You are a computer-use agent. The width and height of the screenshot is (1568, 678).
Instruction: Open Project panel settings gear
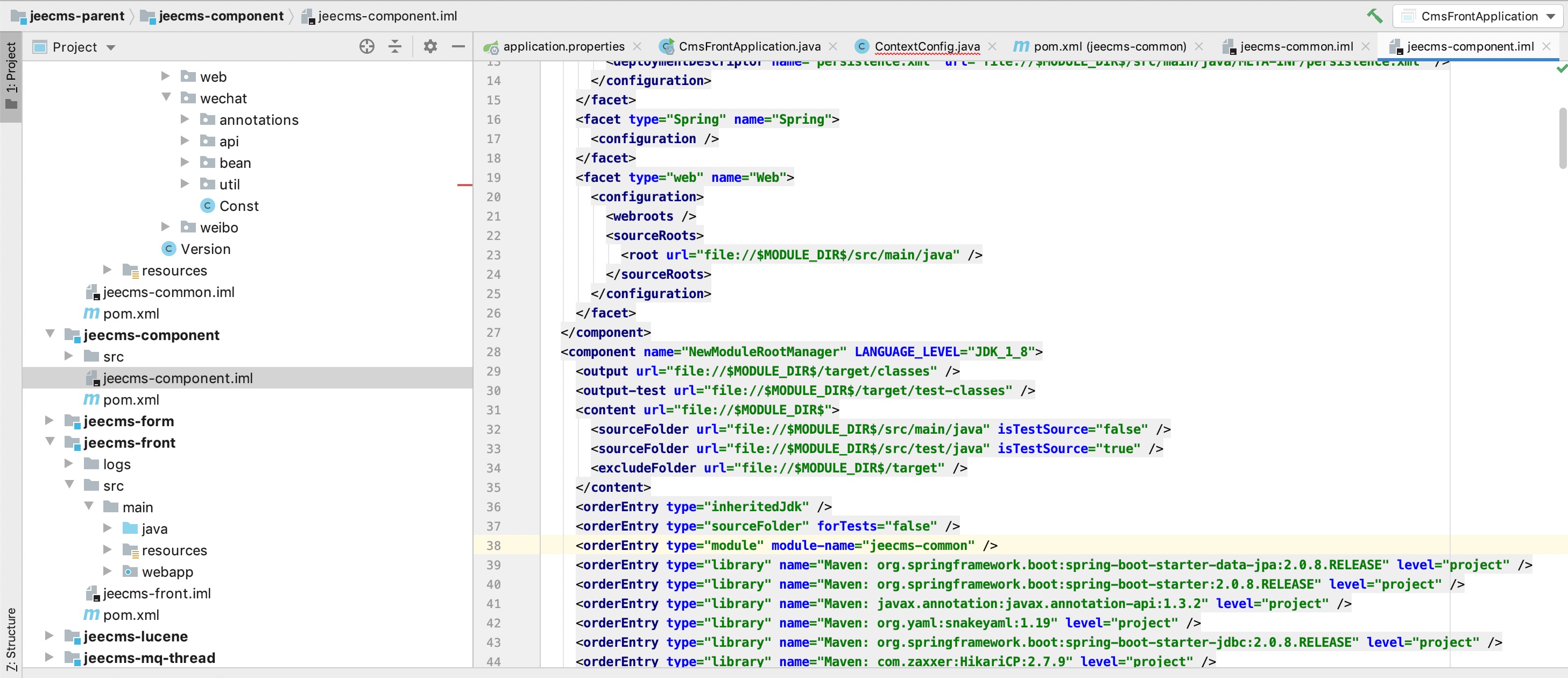430,47
